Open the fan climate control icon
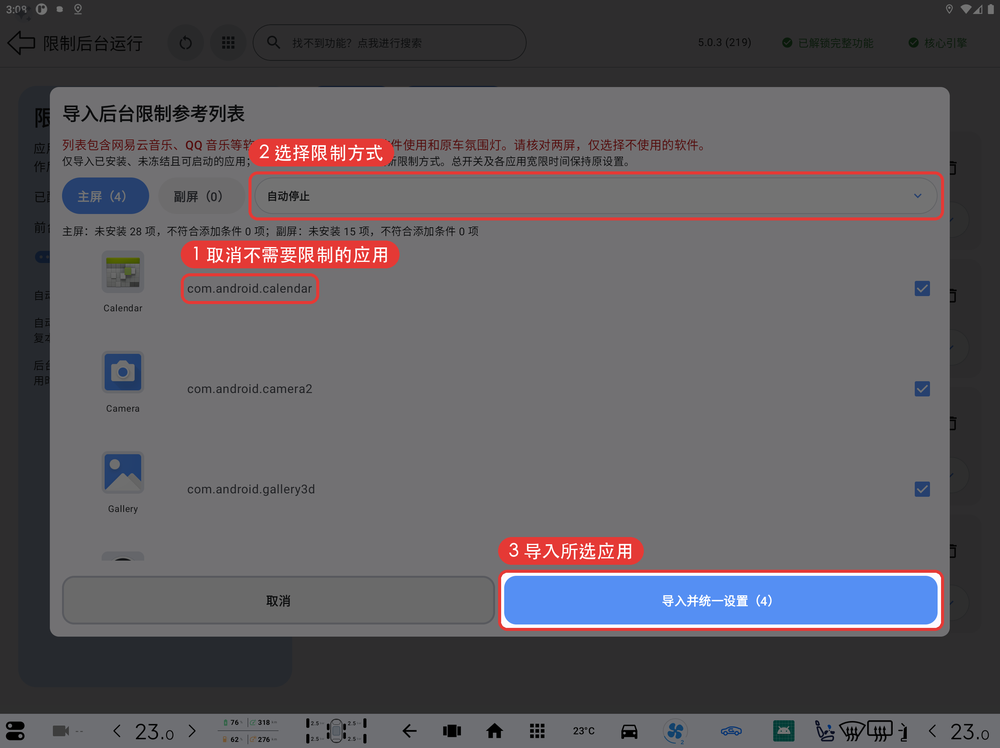Image resolution: width=1000 pixels, height=748 pixels. point(675,731)
